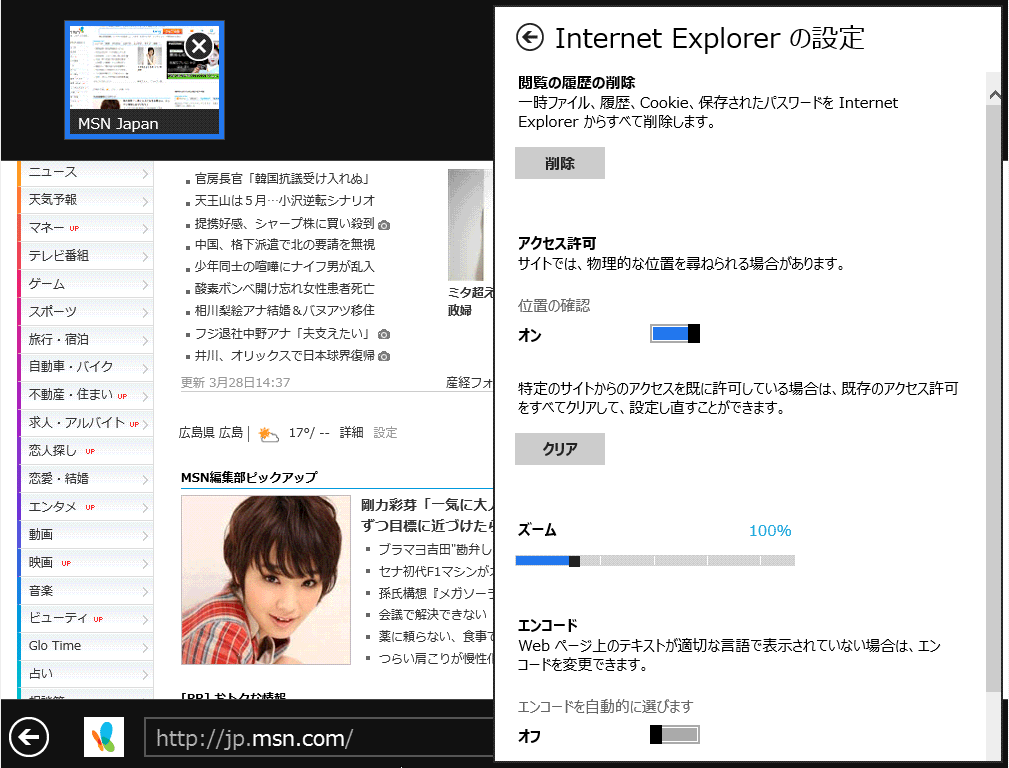Open headline 相川梨絵アナ結婚＆バヌアツ移住

click(284, 310)
